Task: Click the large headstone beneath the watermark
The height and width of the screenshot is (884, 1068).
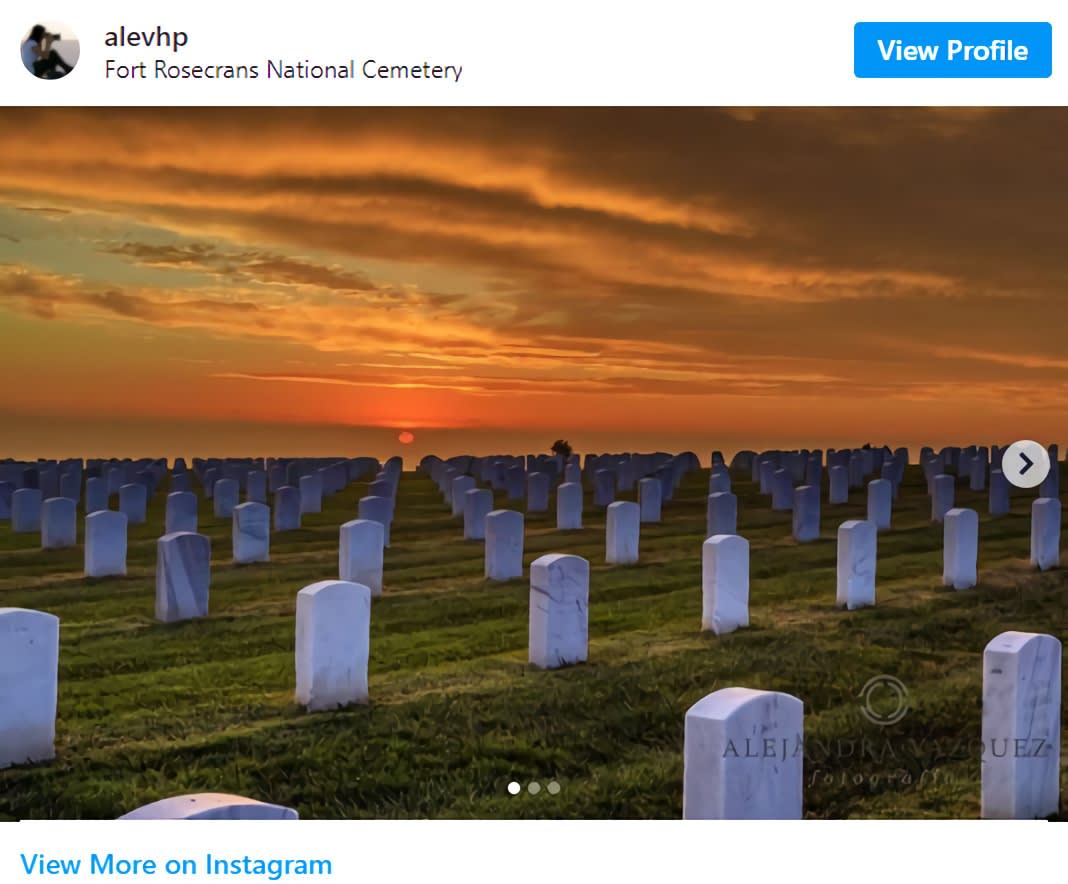Action: [x=743, y=754]
